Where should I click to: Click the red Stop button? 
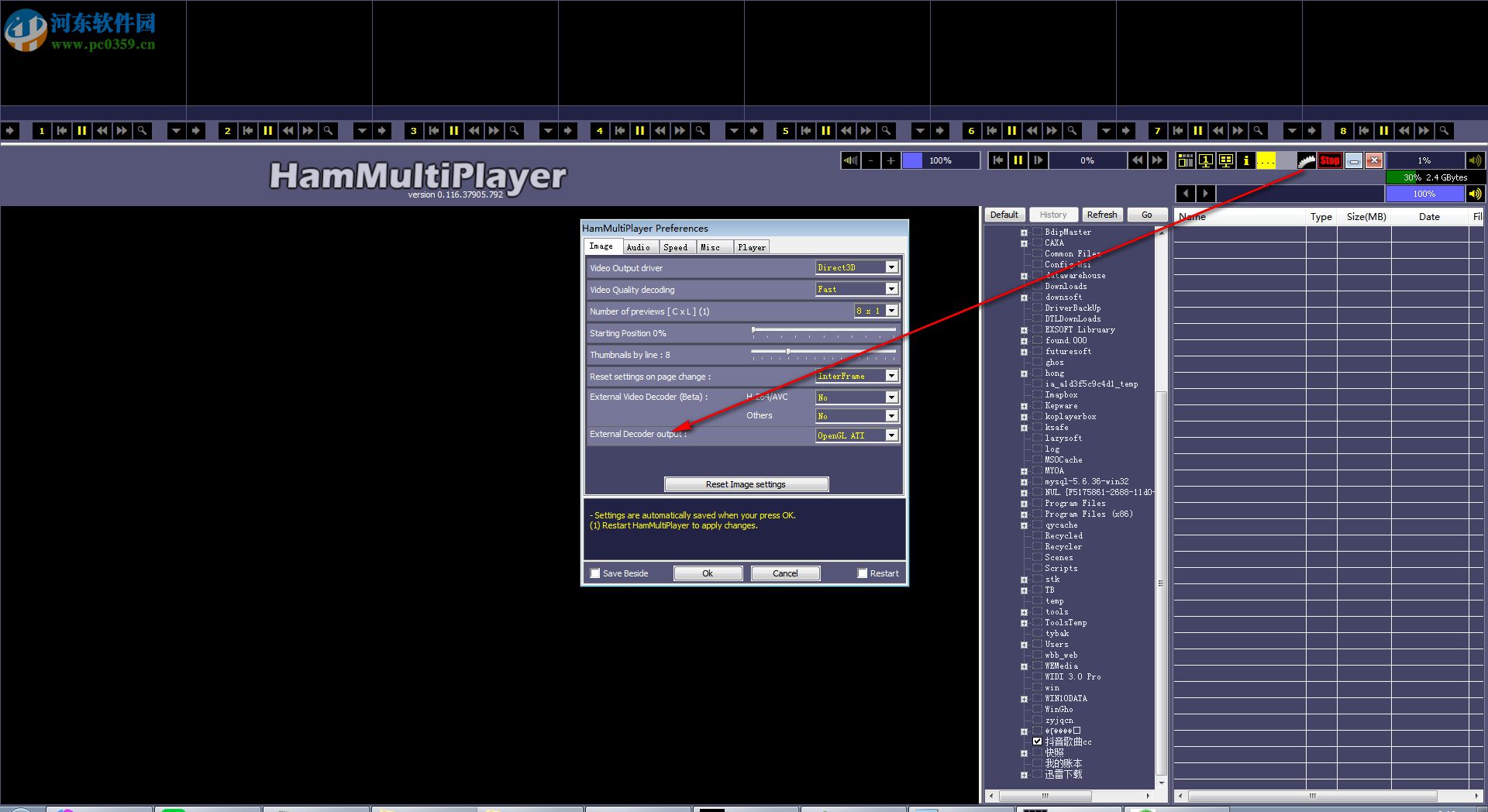tap(1330, 160)
